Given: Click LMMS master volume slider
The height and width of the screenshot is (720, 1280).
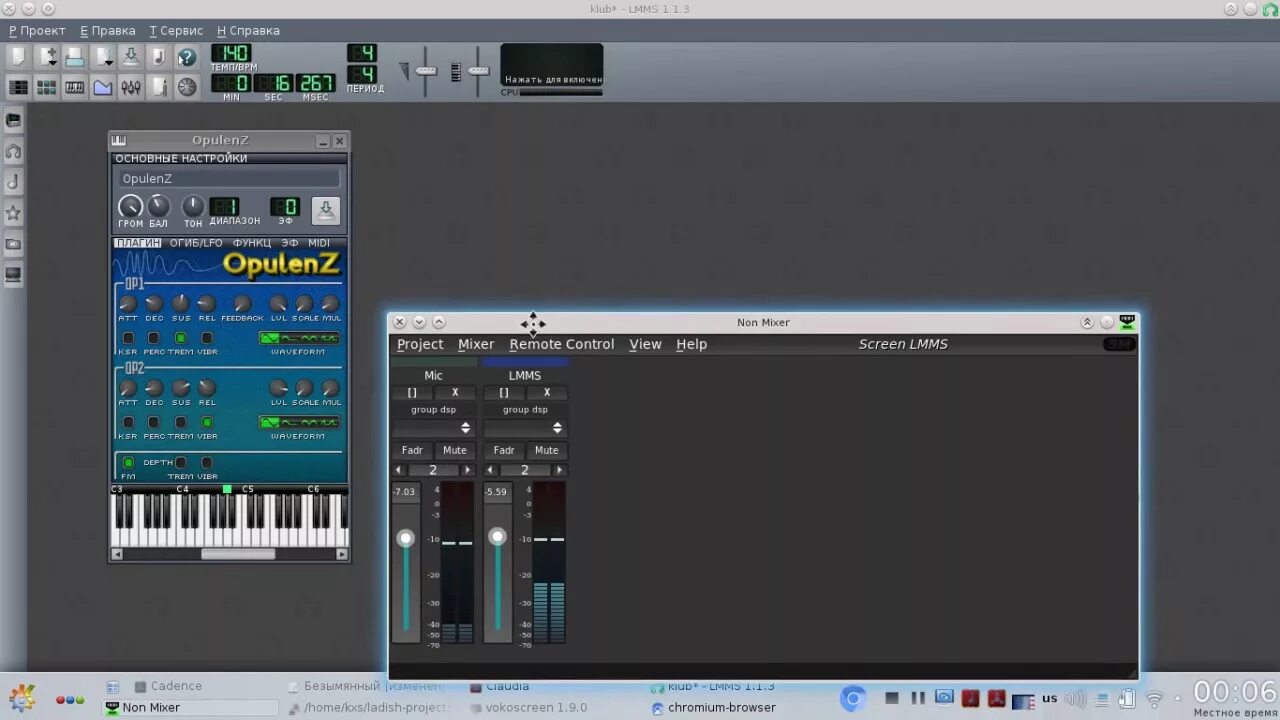Looking at the screenshot, I should point(426,71).
